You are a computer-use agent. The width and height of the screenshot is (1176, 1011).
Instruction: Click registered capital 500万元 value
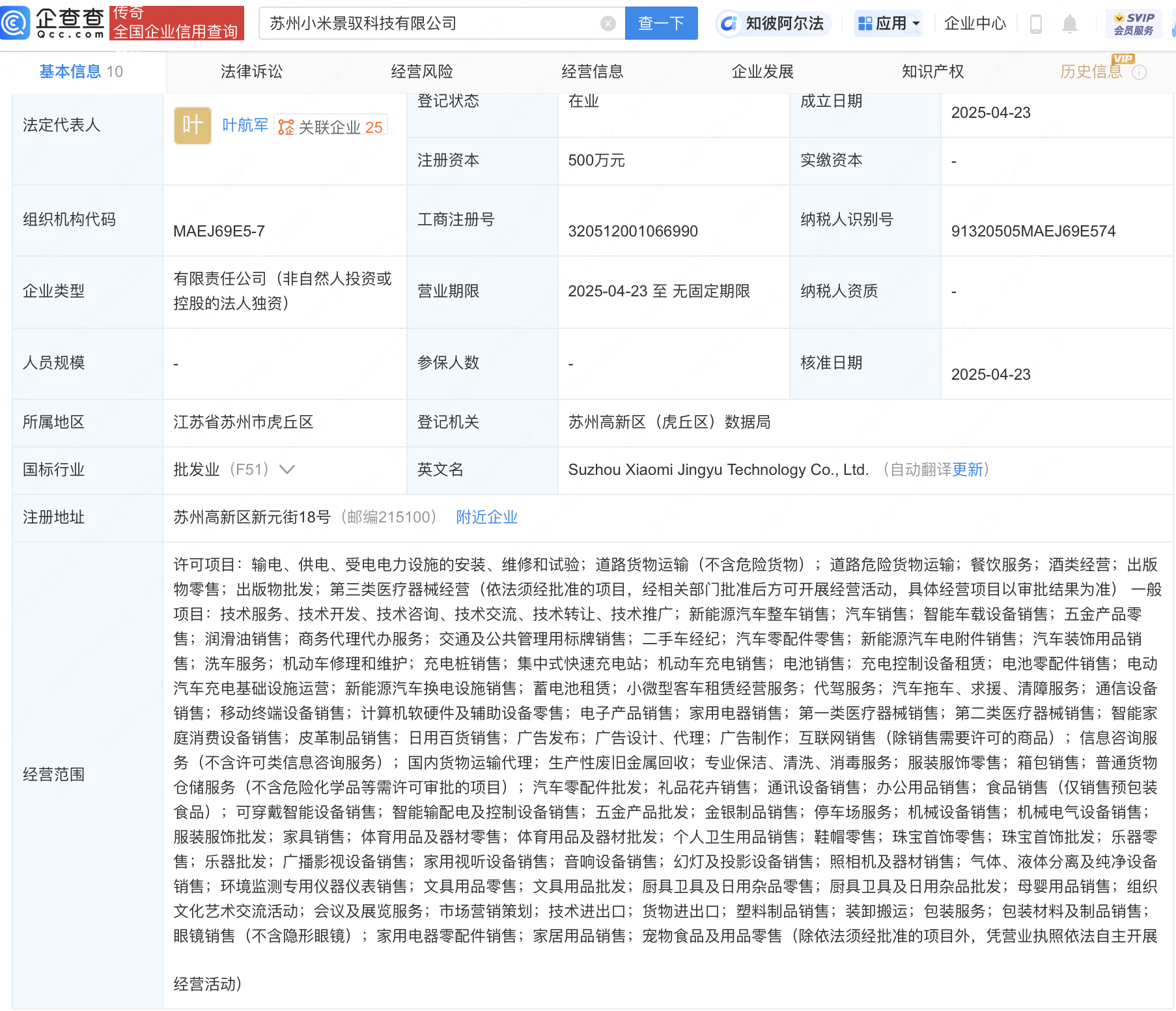click(x=596, y=160)
